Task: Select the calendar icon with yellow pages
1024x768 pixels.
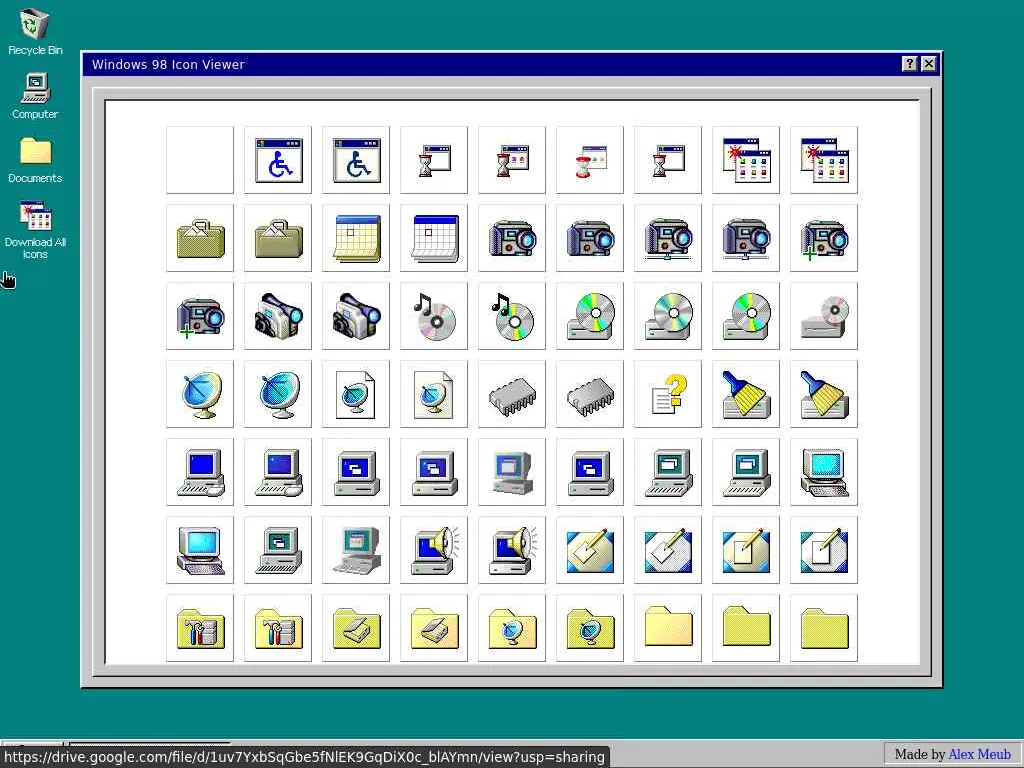Action: [x=356, y=238]
